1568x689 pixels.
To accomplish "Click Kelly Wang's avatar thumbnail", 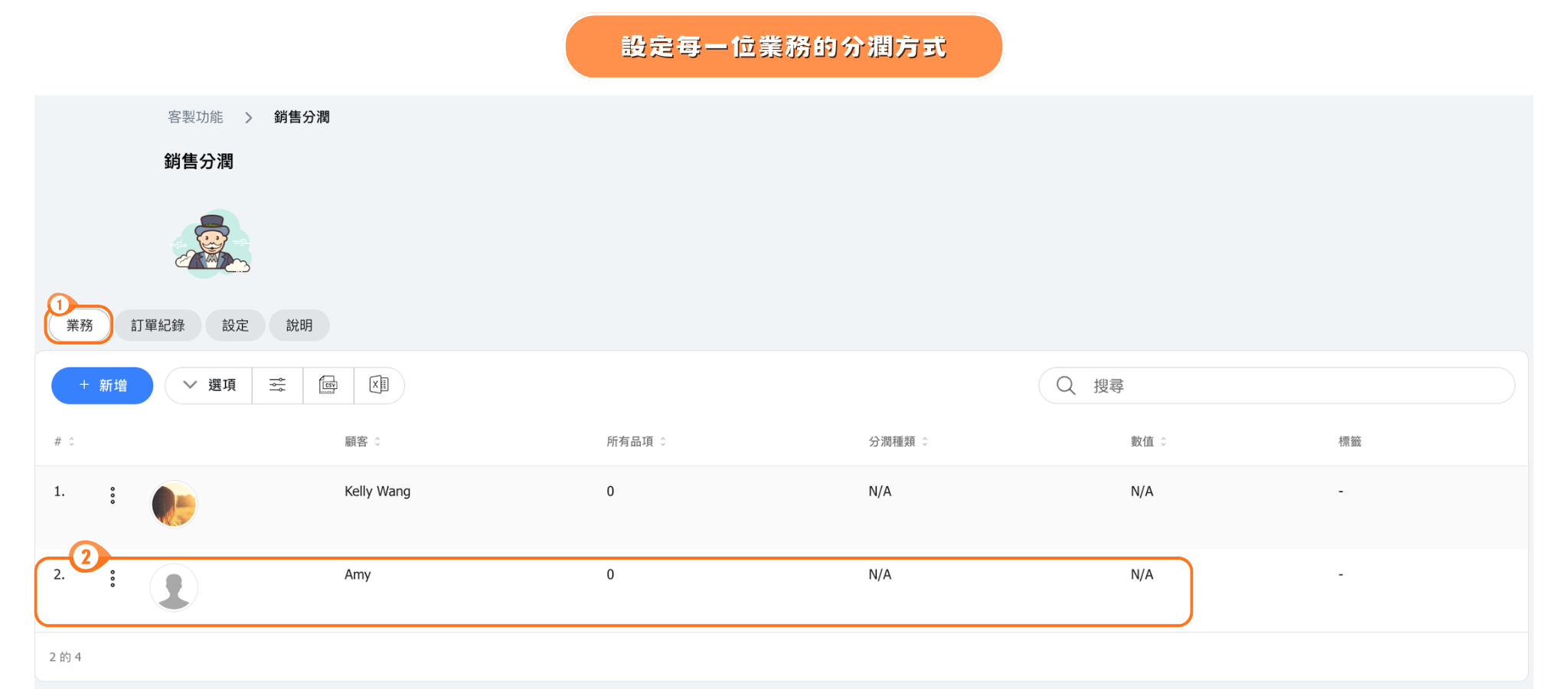I will (x=174, y=505).
